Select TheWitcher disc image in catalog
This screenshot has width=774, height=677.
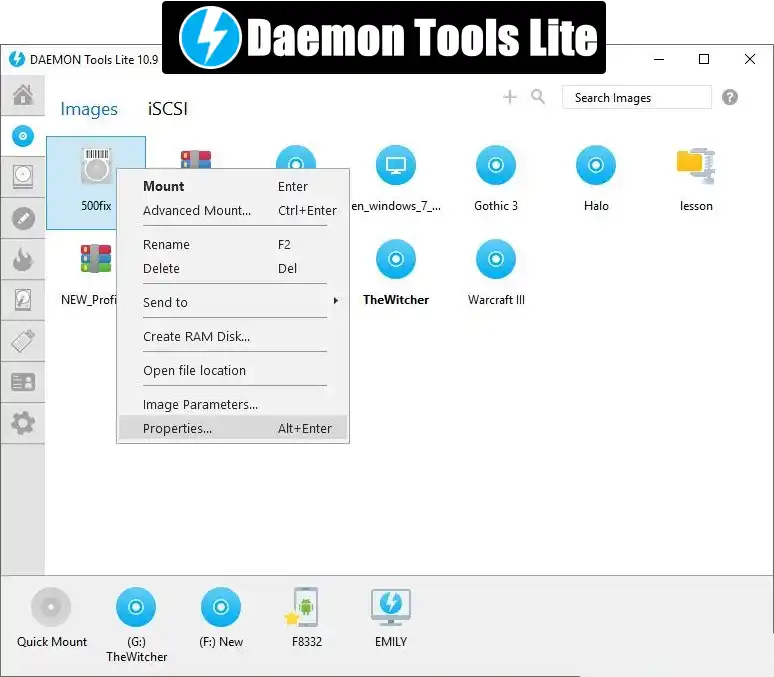tap(395, 259)
